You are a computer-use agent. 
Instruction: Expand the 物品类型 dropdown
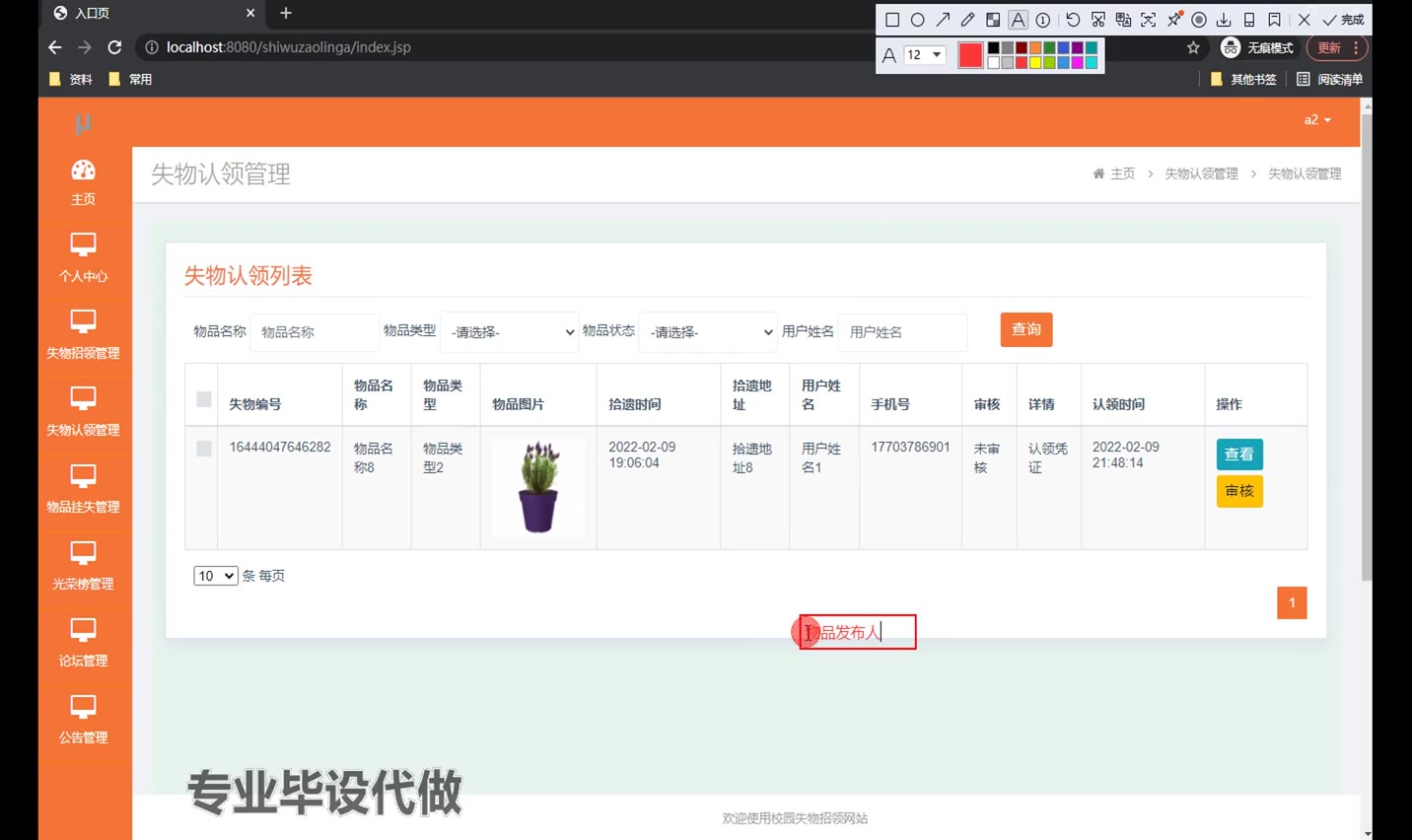(x=509, y=332)
